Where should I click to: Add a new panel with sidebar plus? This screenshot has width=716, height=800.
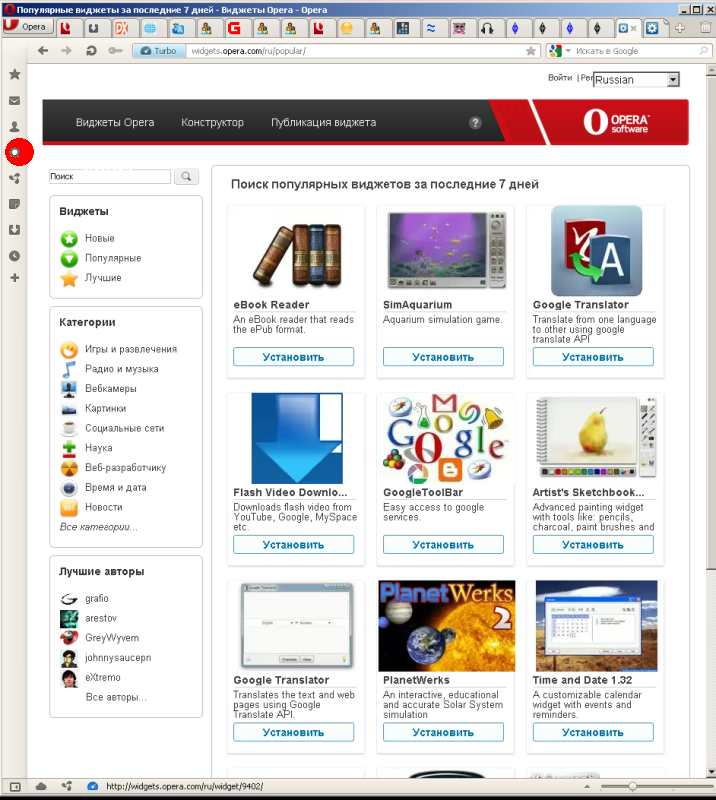pyautogui.click(x=15, y=278)
